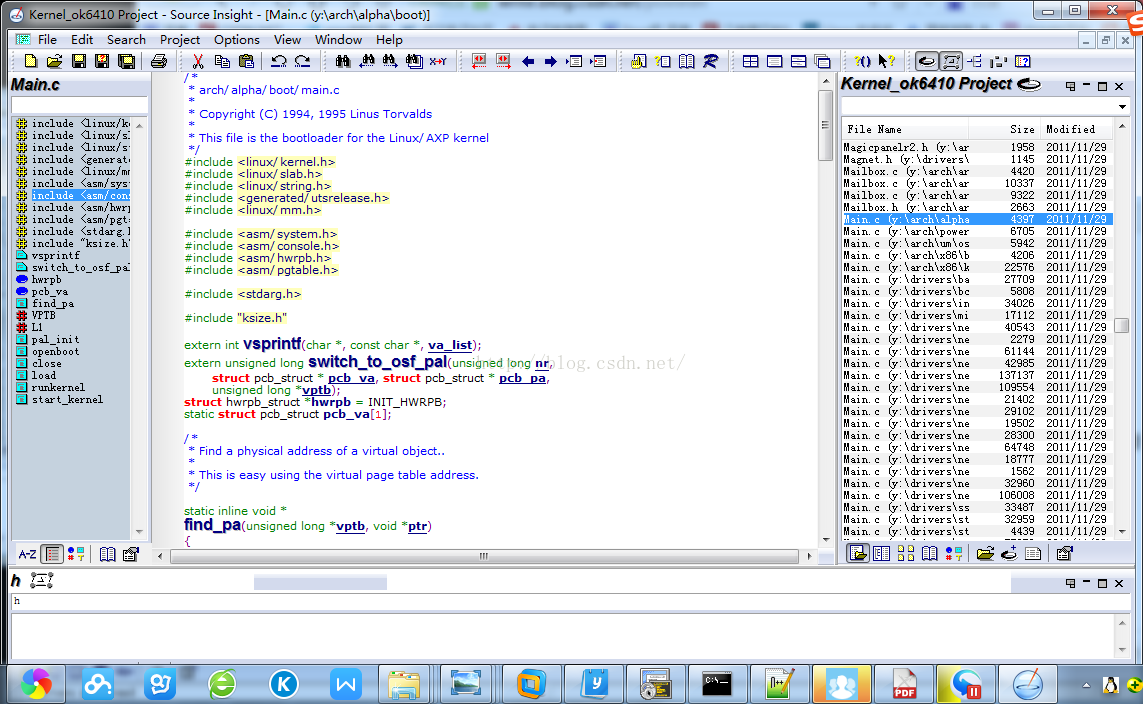Toggle the Context Window toolbar button
1143x704 pixels.
(x=951, y=61)
